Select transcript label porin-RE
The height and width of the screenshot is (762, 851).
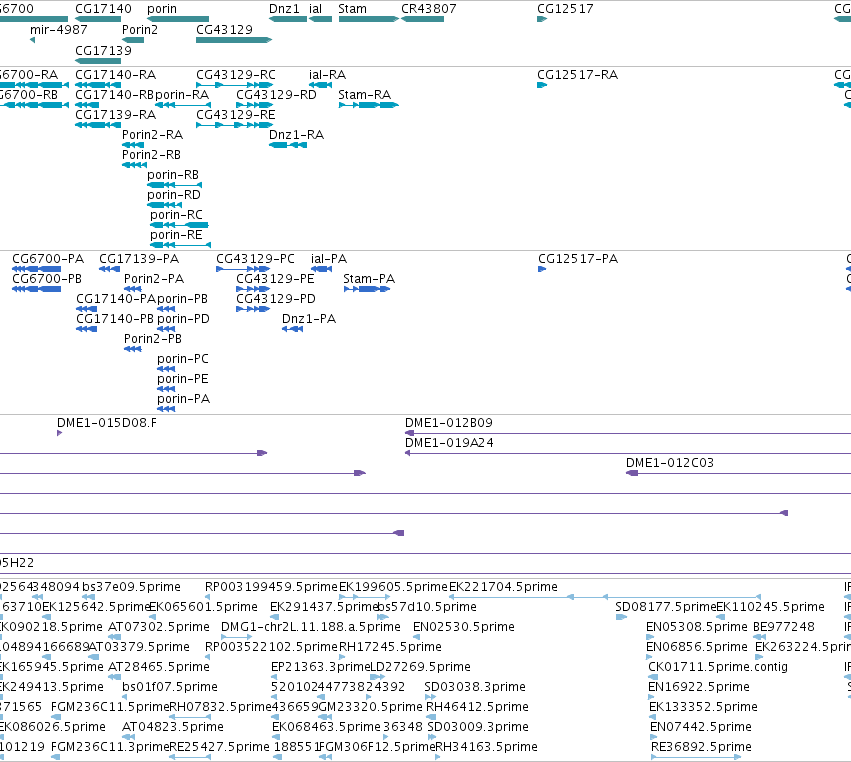pyautogui.click(x=176, y=235)
